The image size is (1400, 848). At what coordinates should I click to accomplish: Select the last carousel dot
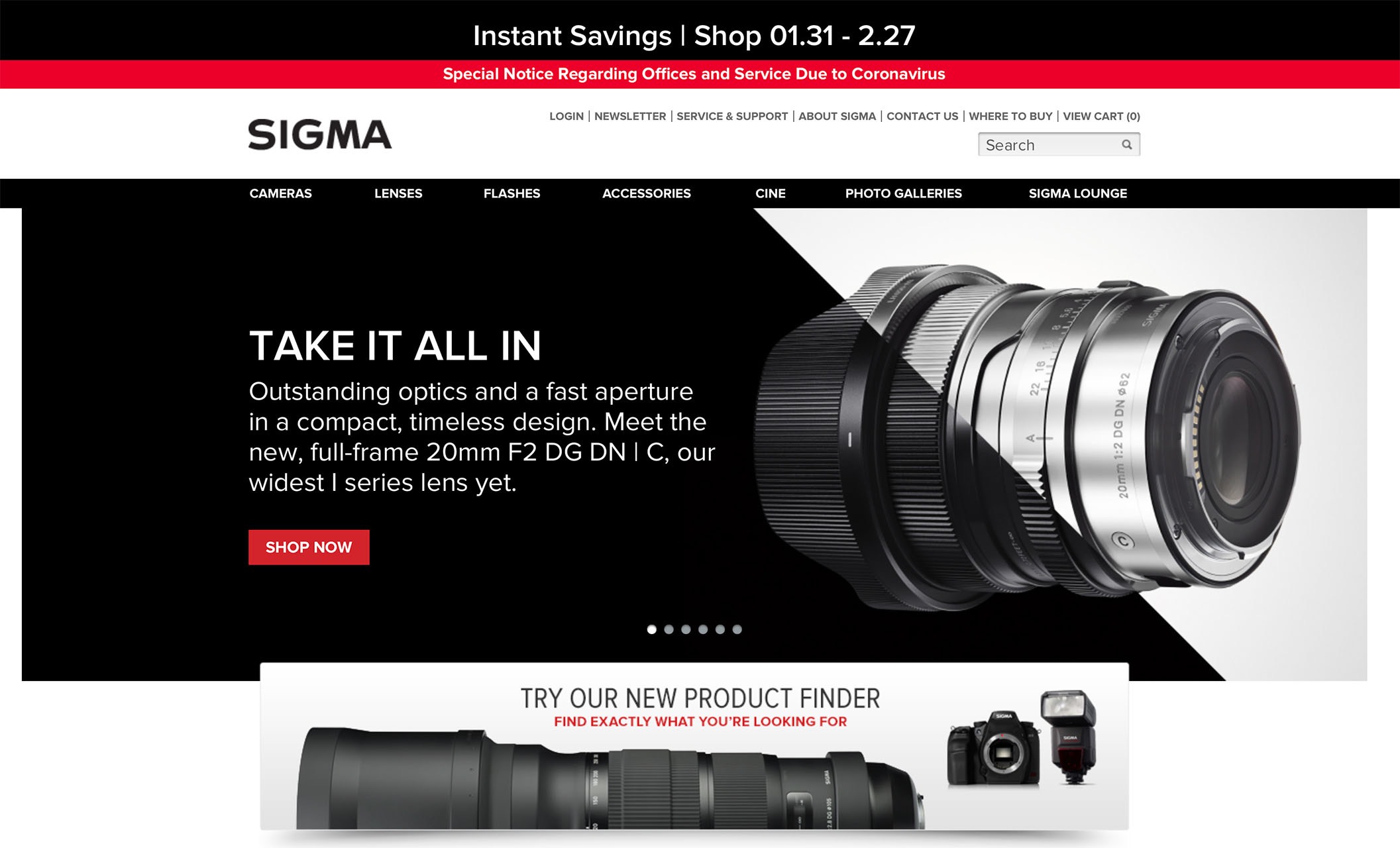tap(737, 629)
